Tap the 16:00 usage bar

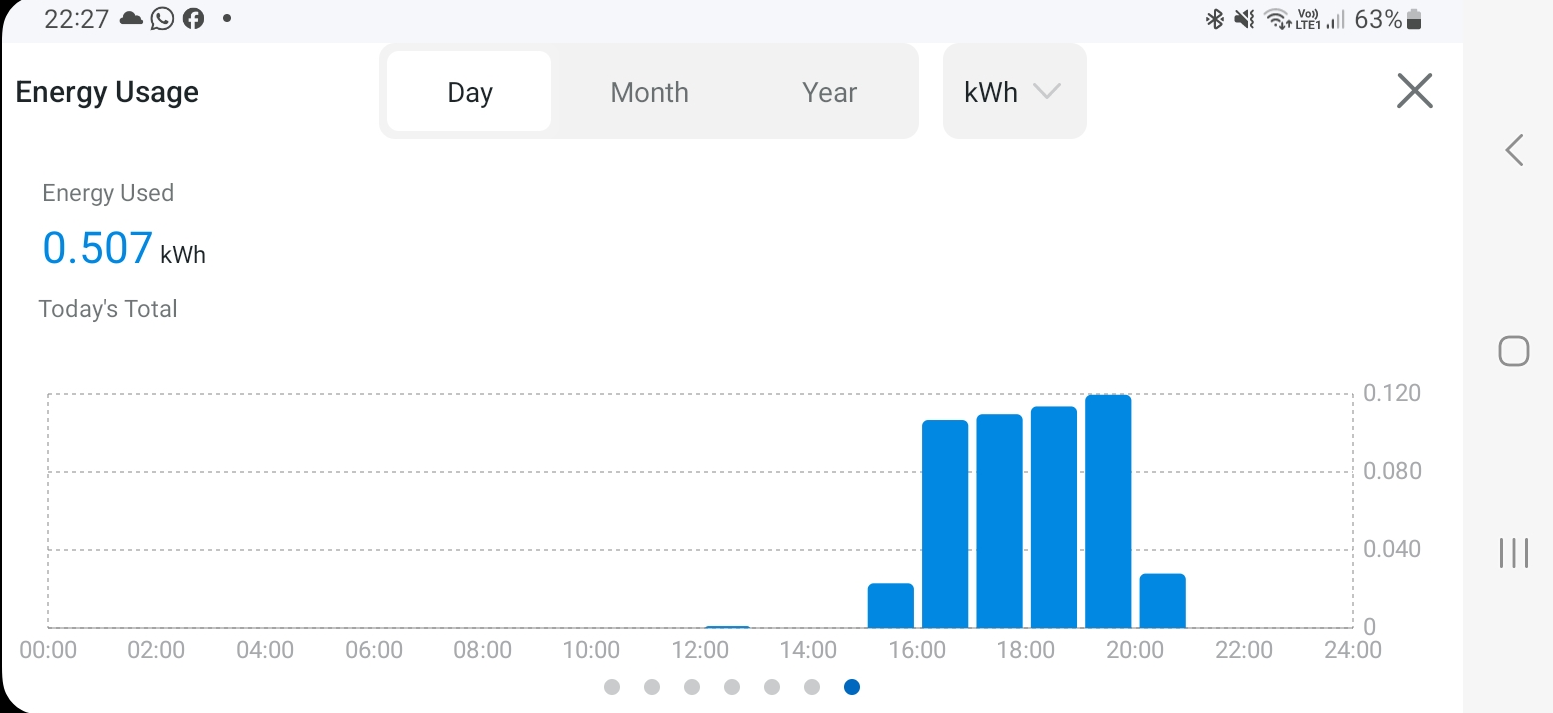pos(945,524)
